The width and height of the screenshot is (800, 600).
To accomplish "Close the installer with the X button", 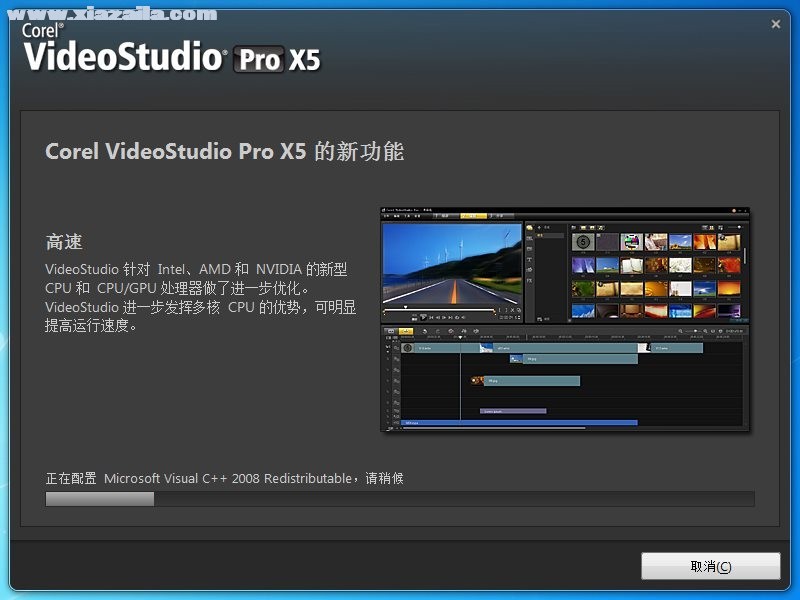I will click(x=776, y=24).
